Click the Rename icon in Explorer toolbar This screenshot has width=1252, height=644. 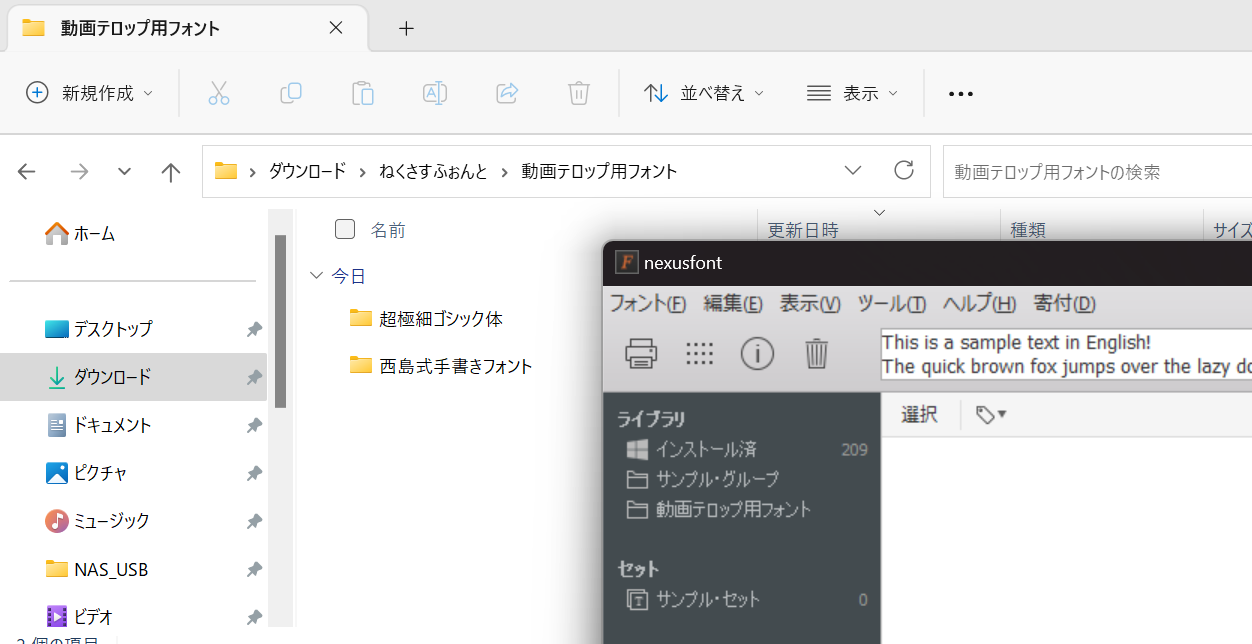point(434,93)
